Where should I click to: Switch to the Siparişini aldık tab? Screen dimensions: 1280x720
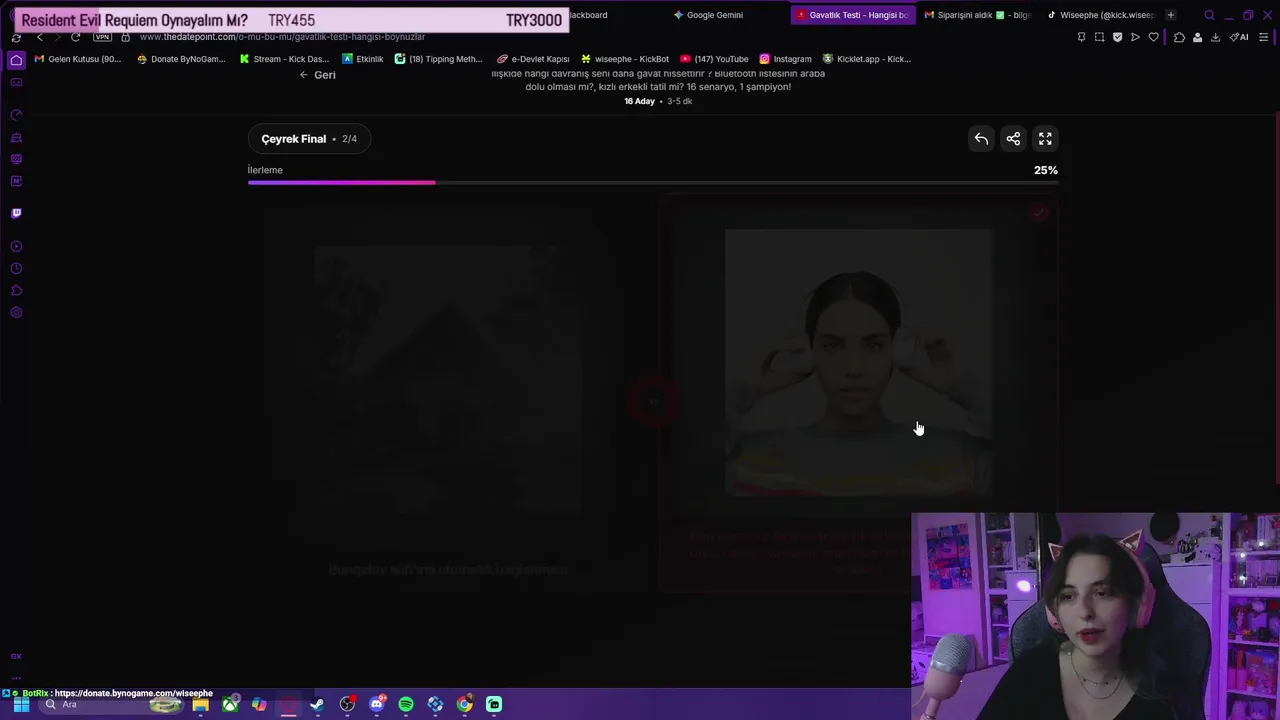[978, 15]
